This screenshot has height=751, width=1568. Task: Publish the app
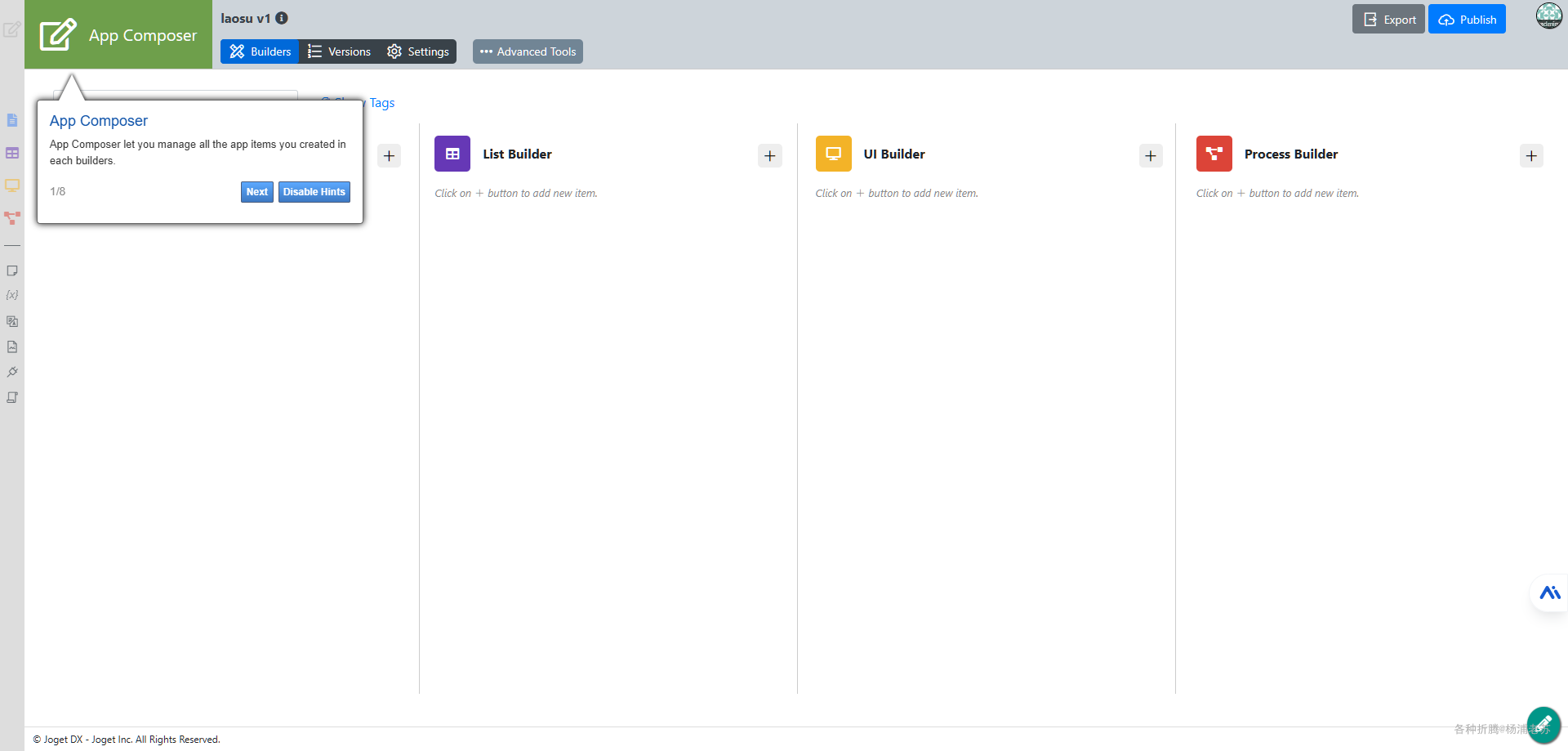[x=1467, y=20]
